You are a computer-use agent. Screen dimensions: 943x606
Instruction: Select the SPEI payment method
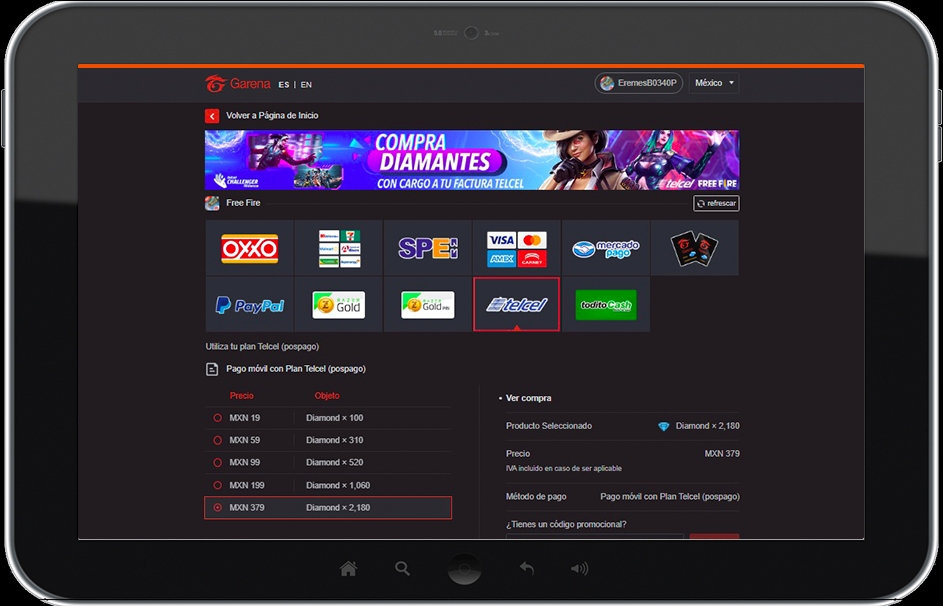tap(428, 248)
